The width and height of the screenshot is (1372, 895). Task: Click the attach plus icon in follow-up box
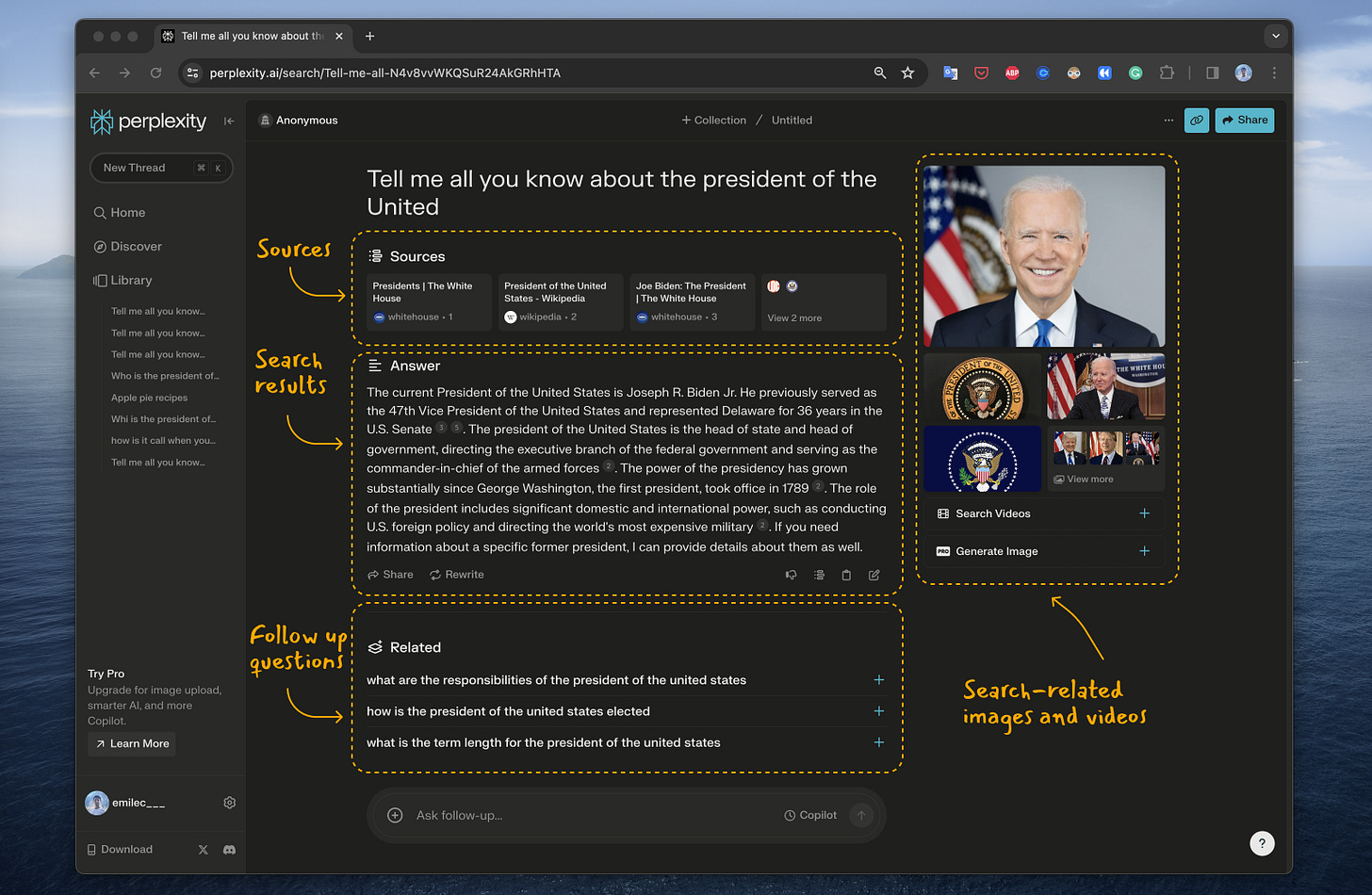[x=395, y=816]
